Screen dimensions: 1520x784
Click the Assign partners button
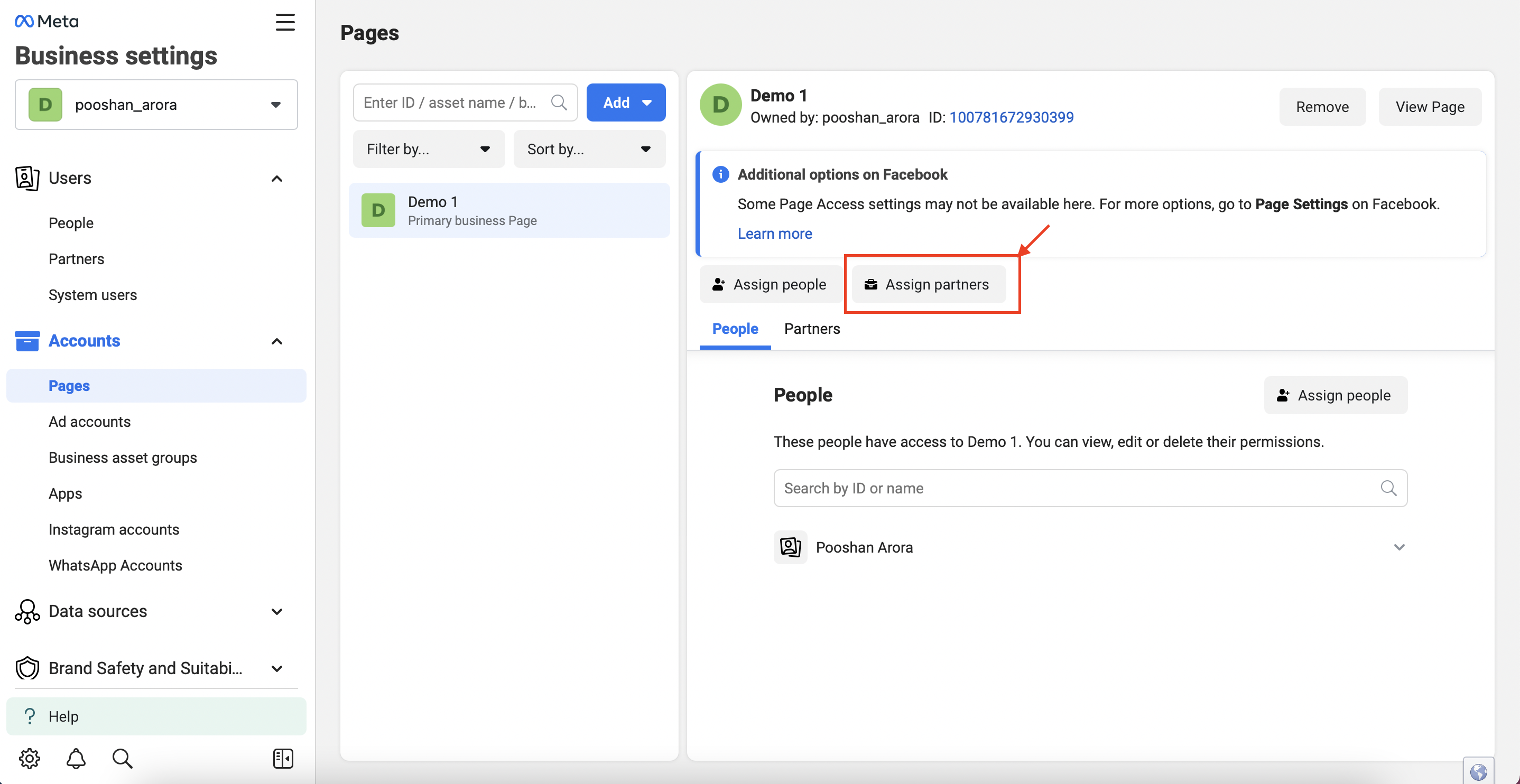tap(928, 284)
